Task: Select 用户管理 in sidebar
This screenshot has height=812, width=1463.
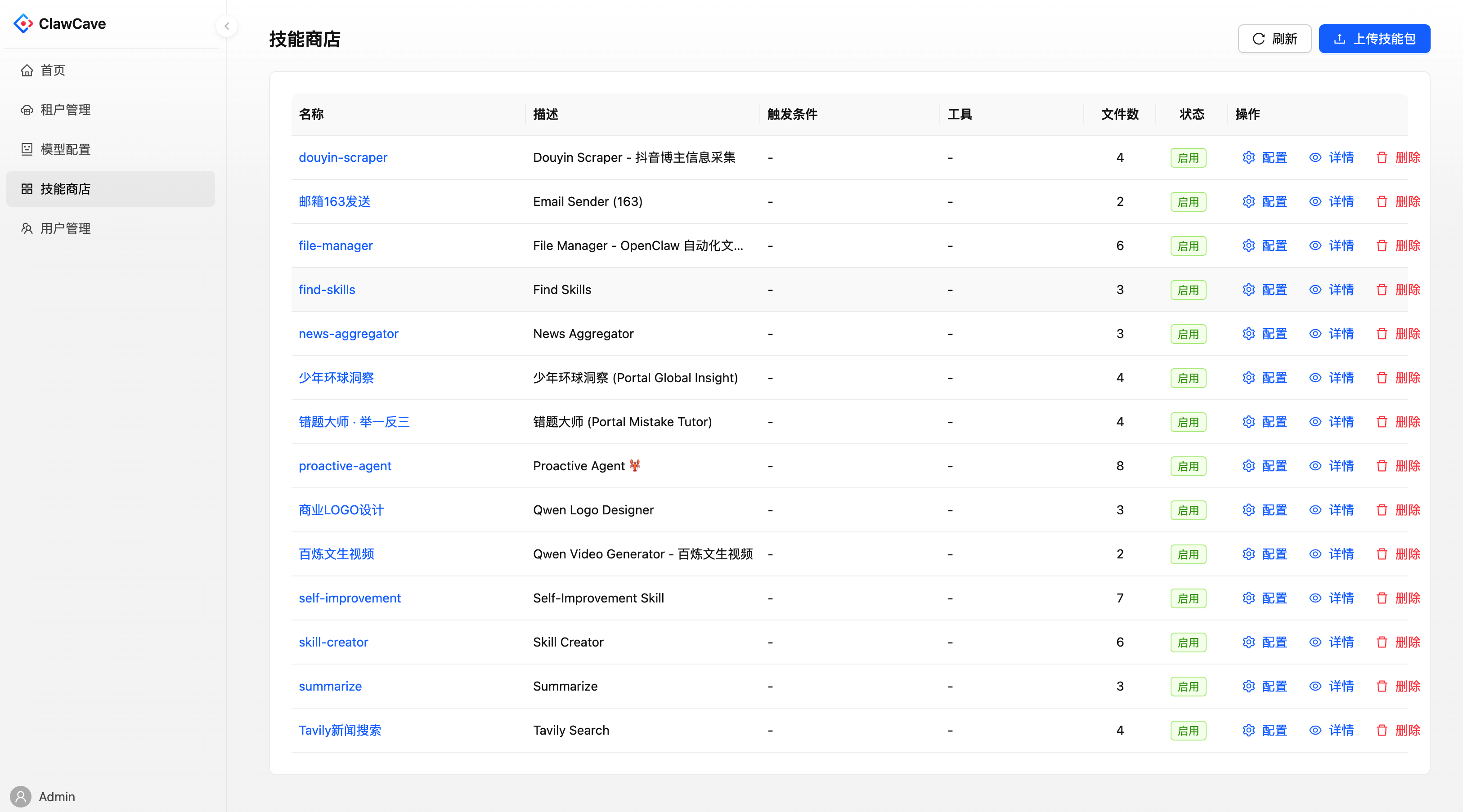Action: coord(65,228)
